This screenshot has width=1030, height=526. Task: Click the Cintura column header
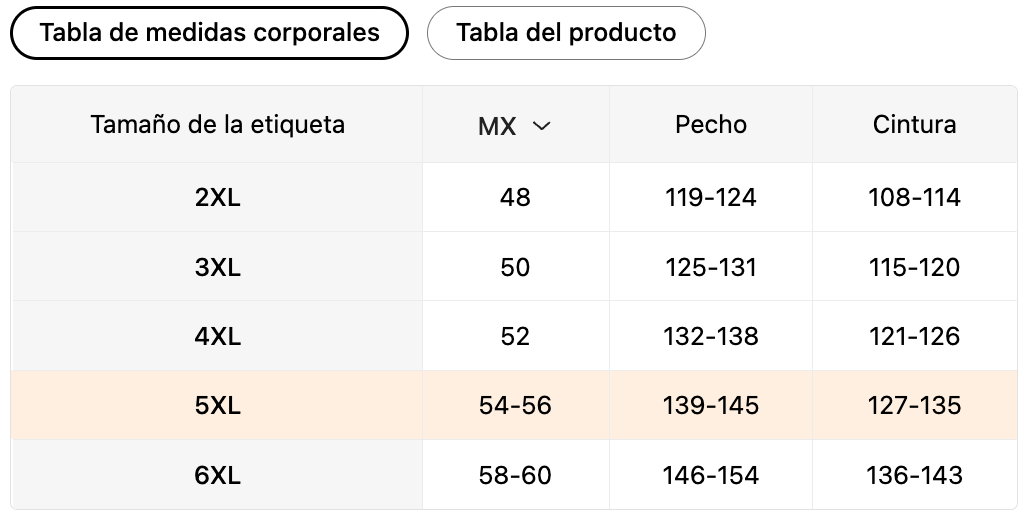click(x=914, y=125)
